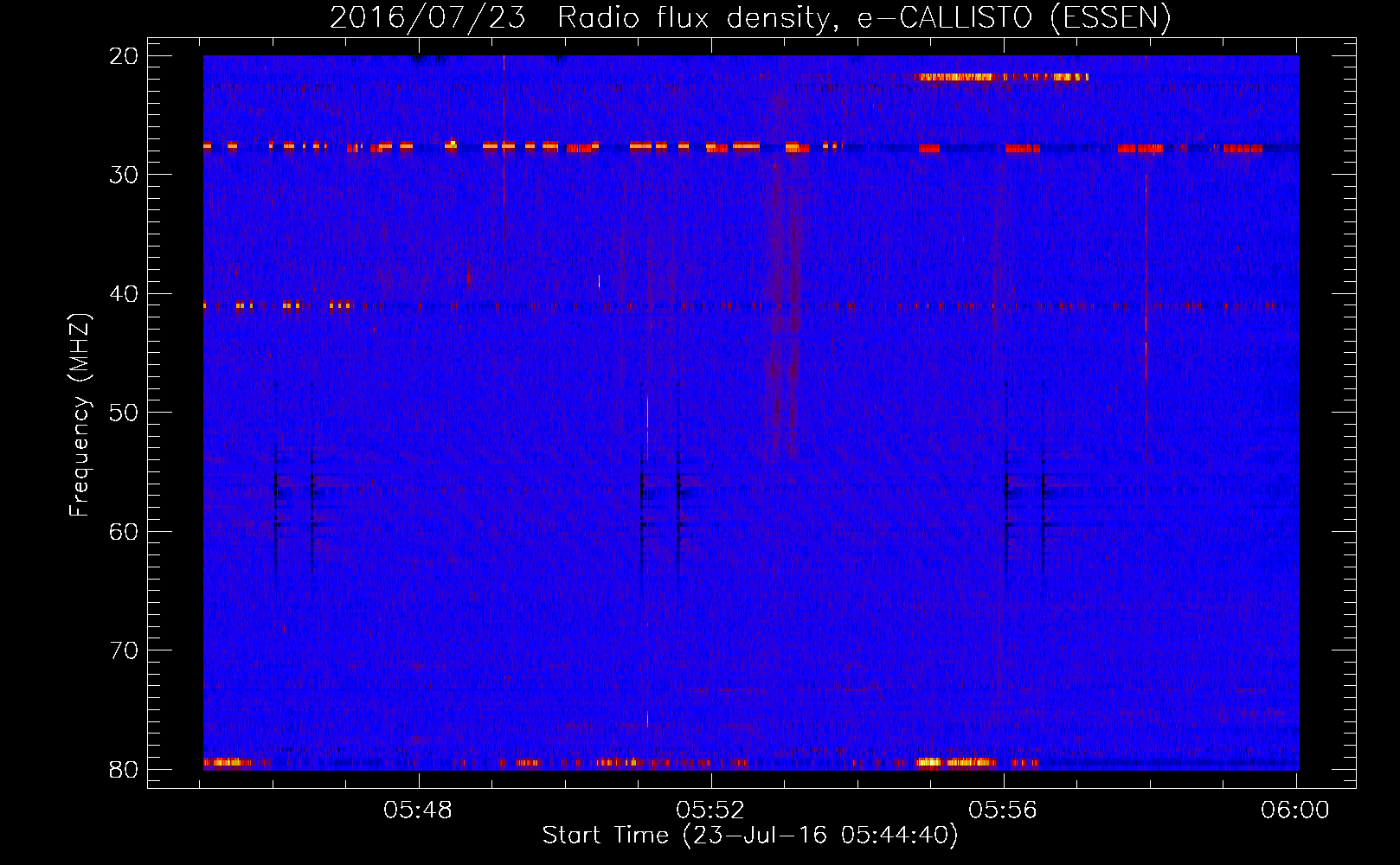Click the 60 MHz frequency tick label
Screen dimensions: 1400x865
[x=124, y=531]
